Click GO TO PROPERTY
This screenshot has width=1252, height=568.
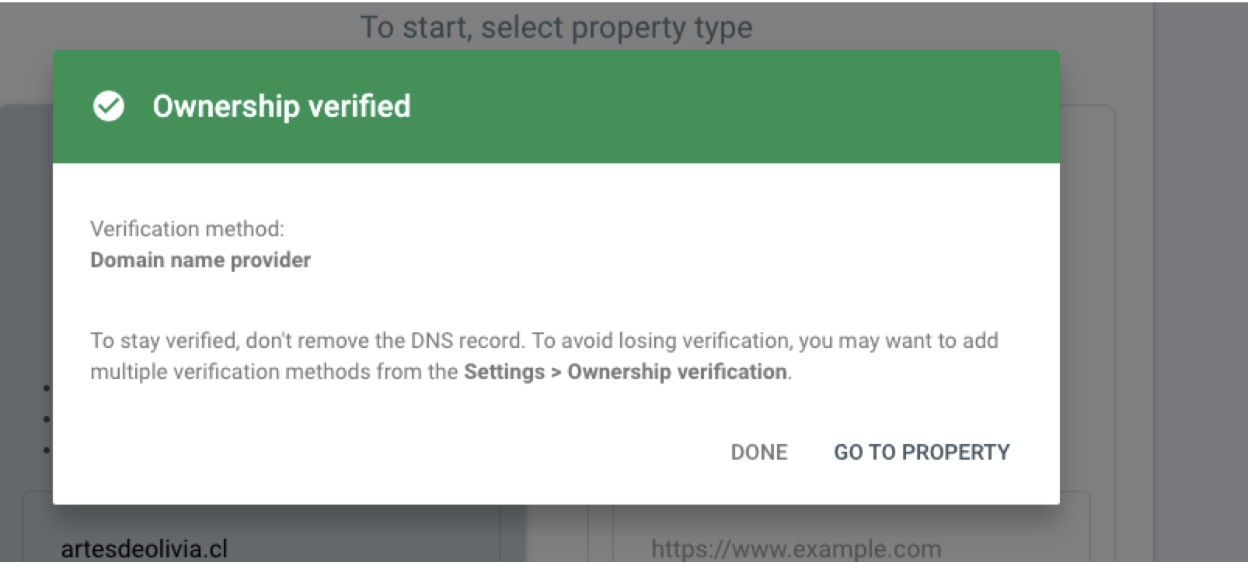click(921, 452)
